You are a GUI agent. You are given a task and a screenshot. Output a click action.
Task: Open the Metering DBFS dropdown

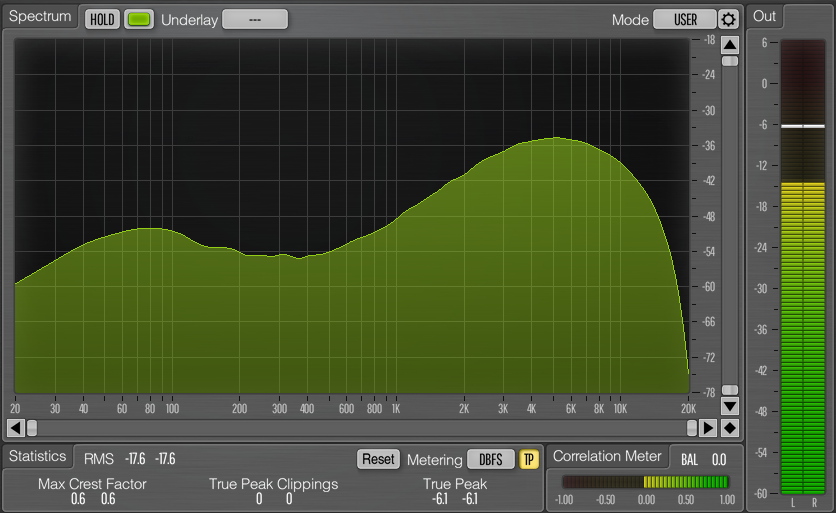pos(491,459)
